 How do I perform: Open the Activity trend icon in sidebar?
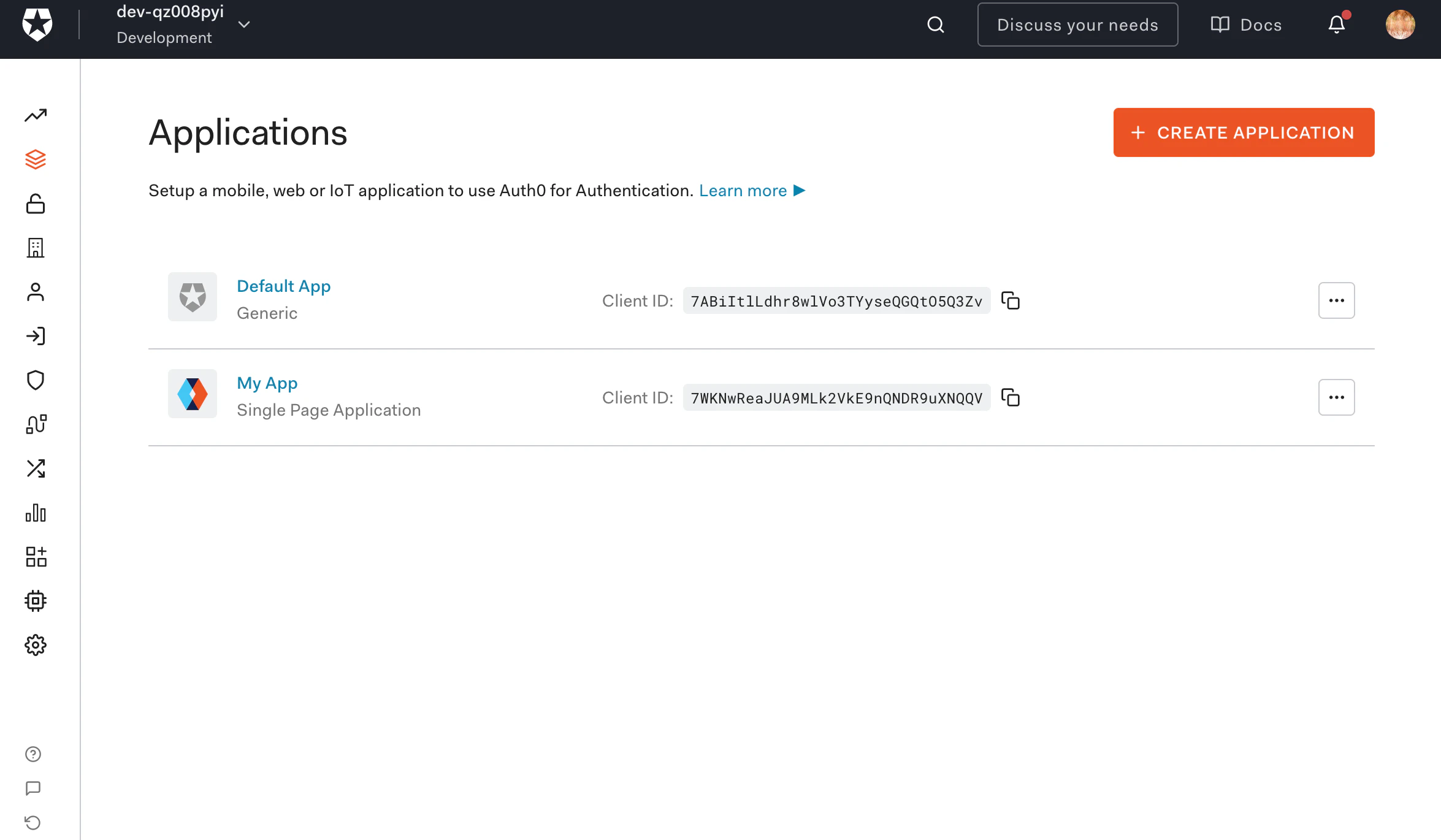(x=36, y=115)
